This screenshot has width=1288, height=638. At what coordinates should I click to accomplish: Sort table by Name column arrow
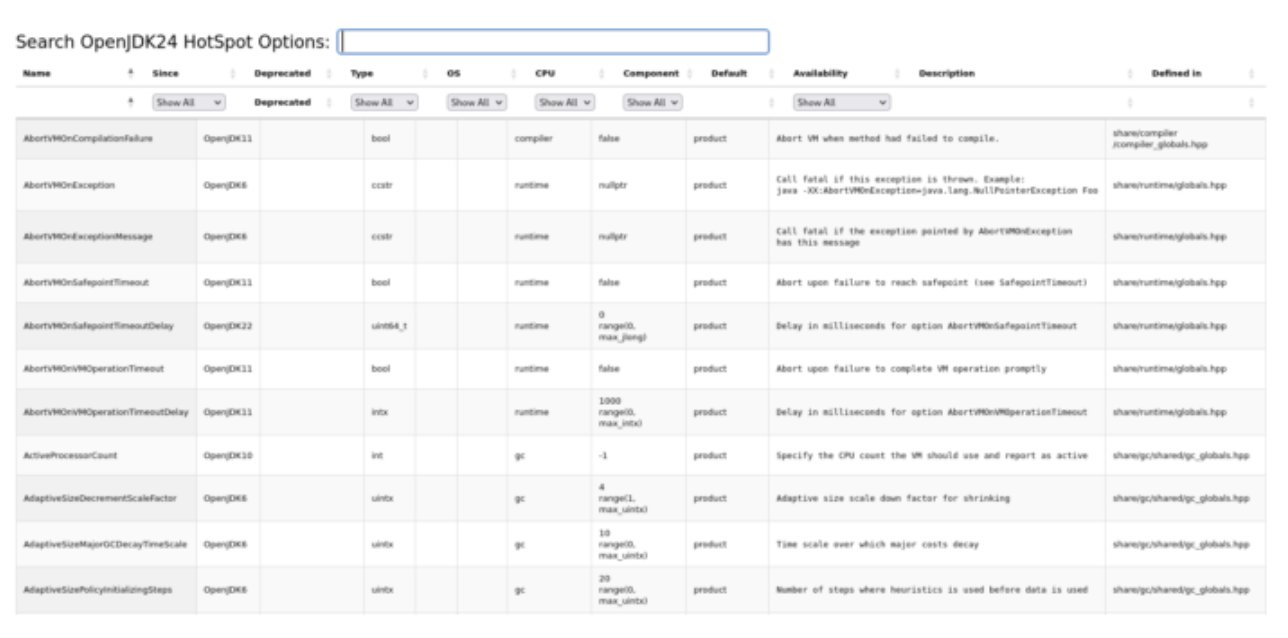[x=130, y=73]
